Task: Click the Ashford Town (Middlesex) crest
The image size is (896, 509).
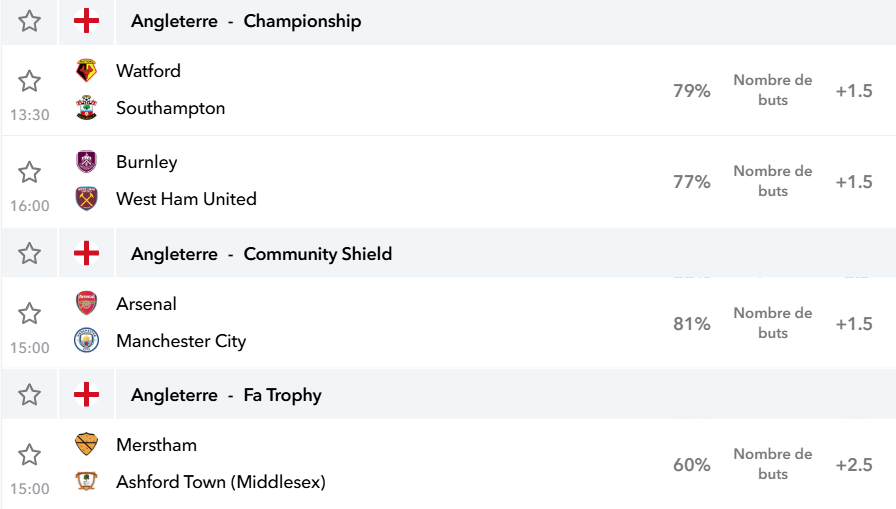Action: [x=86, y=482]
